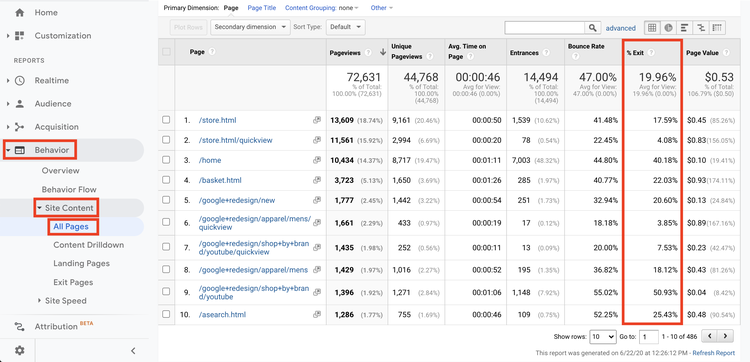The image size is (750, 362).
Task: Check the box for /store.html row
Action: point(166,120)
